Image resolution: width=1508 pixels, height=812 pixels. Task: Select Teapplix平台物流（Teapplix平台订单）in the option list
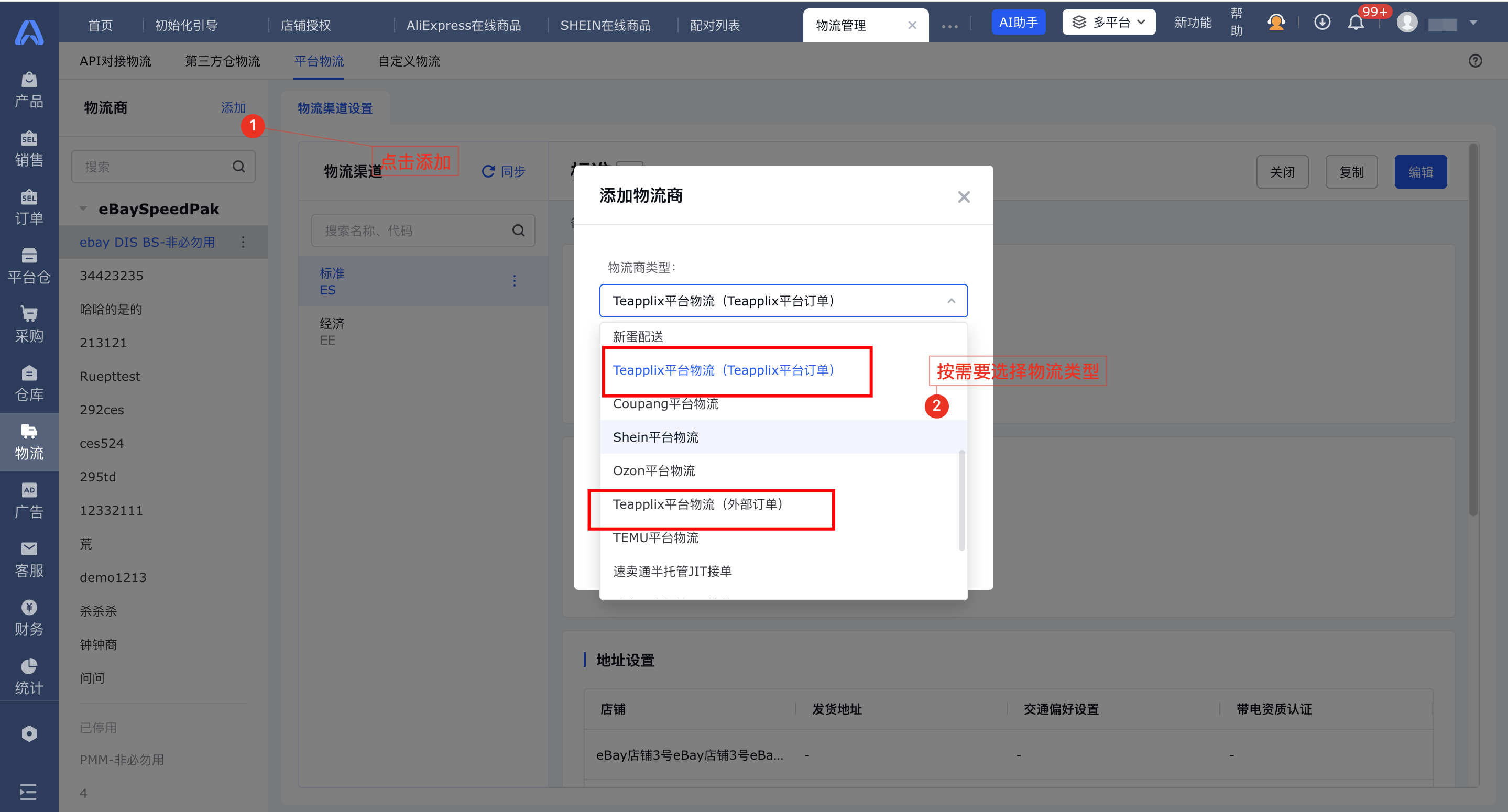point(783,370)
